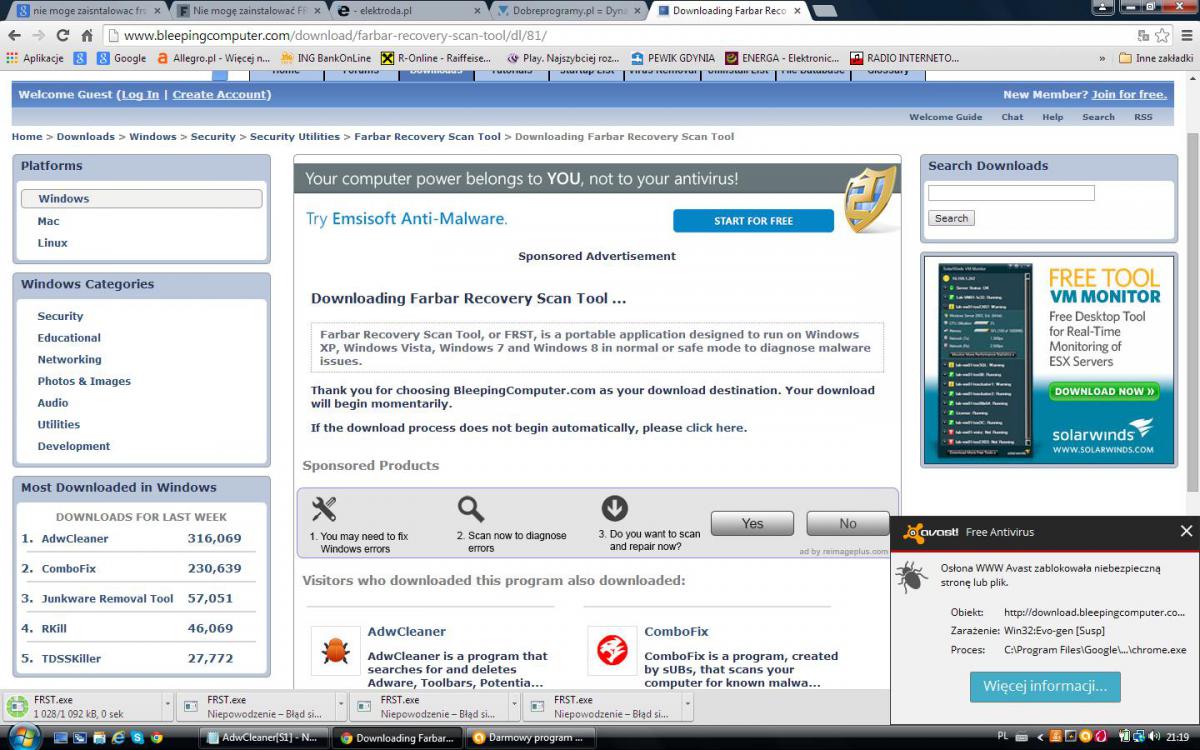Open the browser home page icon
The height and width of the screenshot is (750, 1200).
pos(87,35)
